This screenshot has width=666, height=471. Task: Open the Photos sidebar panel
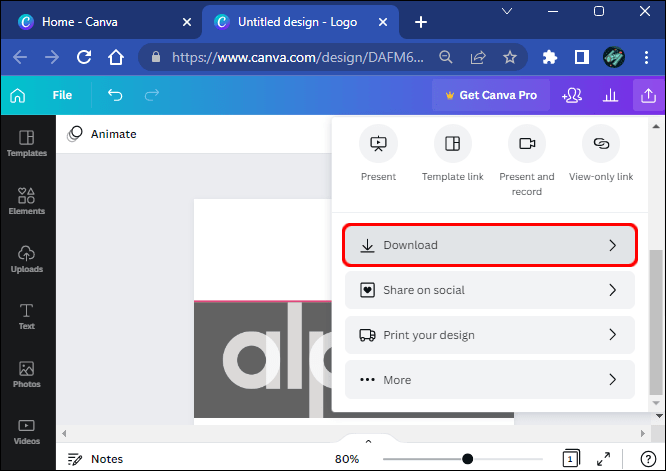click(26, 374)
